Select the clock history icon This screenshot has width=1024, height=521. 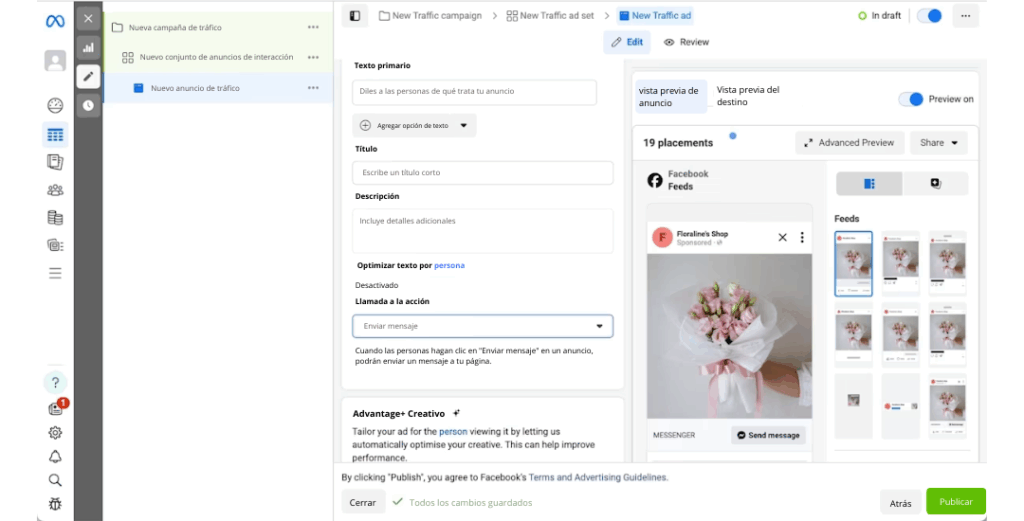click(x=88, y=105)
